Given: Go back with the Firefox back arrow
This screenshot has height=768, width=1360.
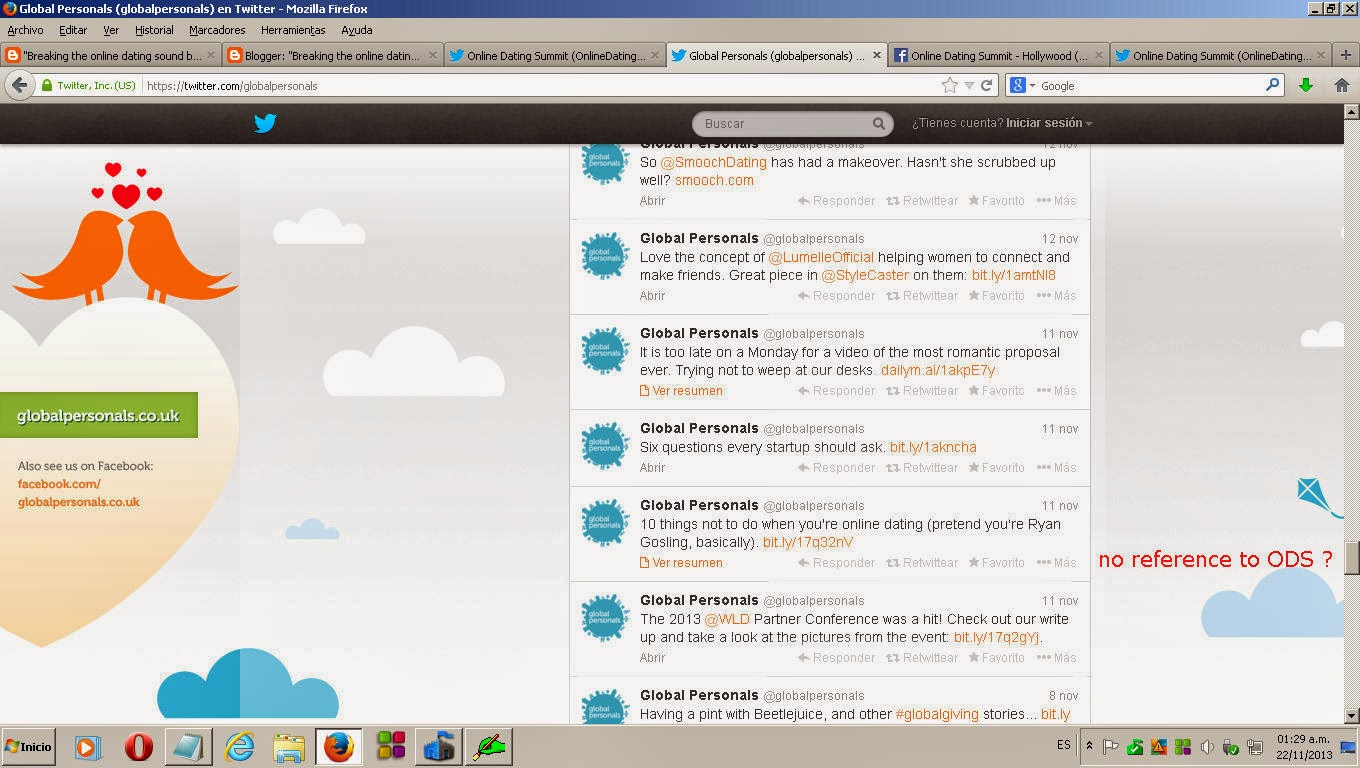Looking at the screenshot, I should pyautogui.click(x=19, y=86).
